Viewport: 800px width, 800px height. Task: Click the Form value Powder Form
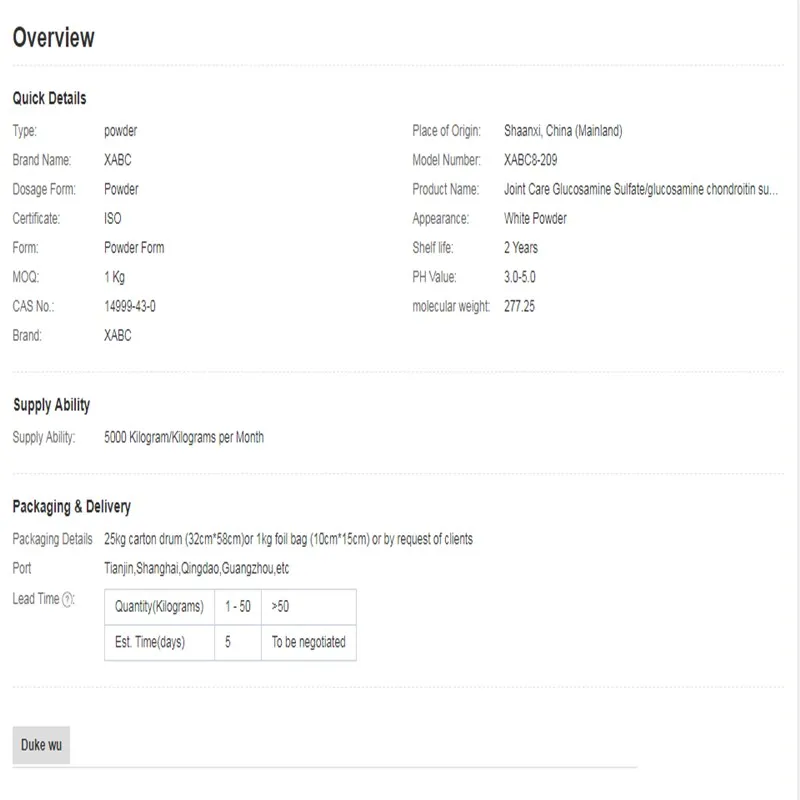pyautogui.click(x=134, y=248)
